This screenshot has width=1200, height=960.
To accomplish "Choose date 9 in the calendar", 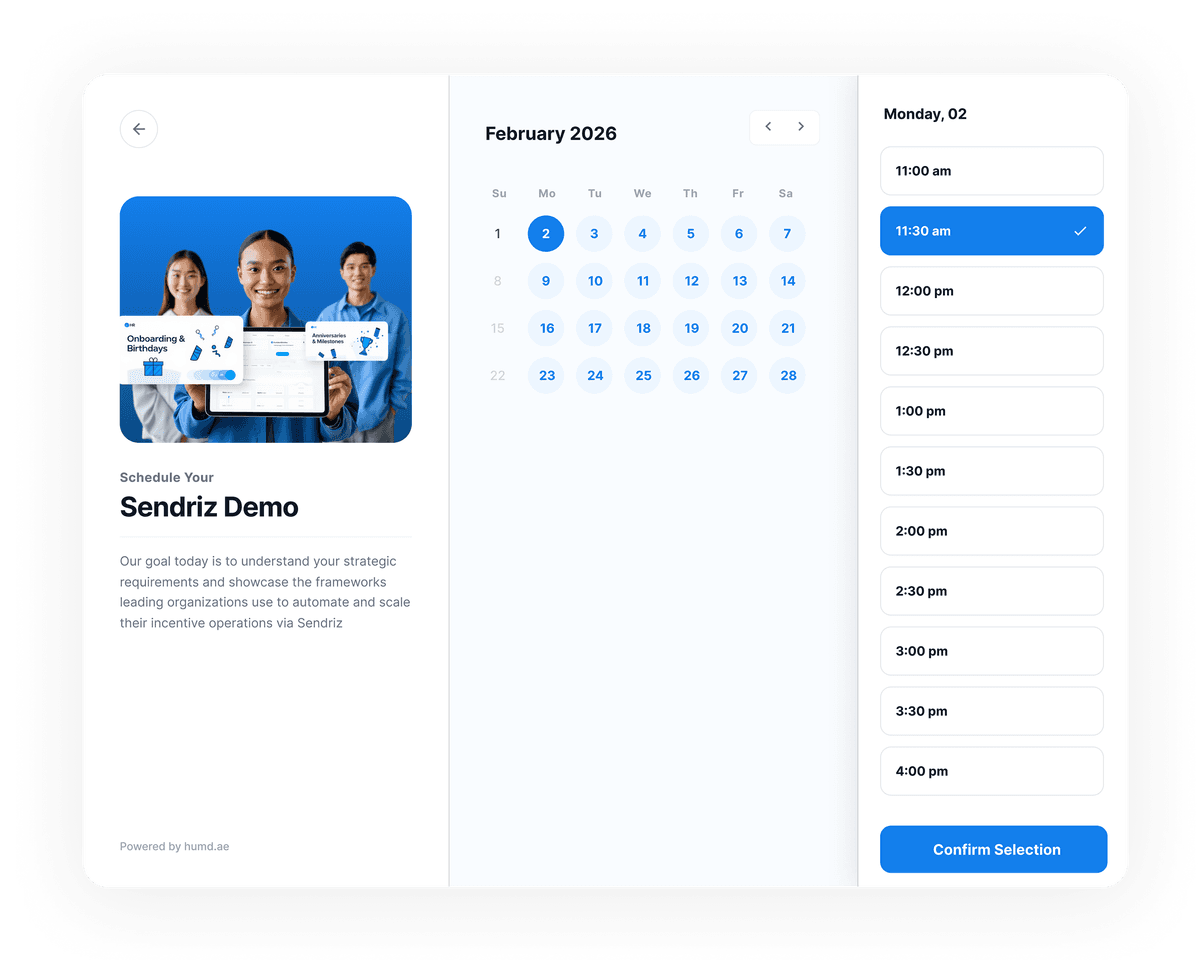I will tap(546, 281).
